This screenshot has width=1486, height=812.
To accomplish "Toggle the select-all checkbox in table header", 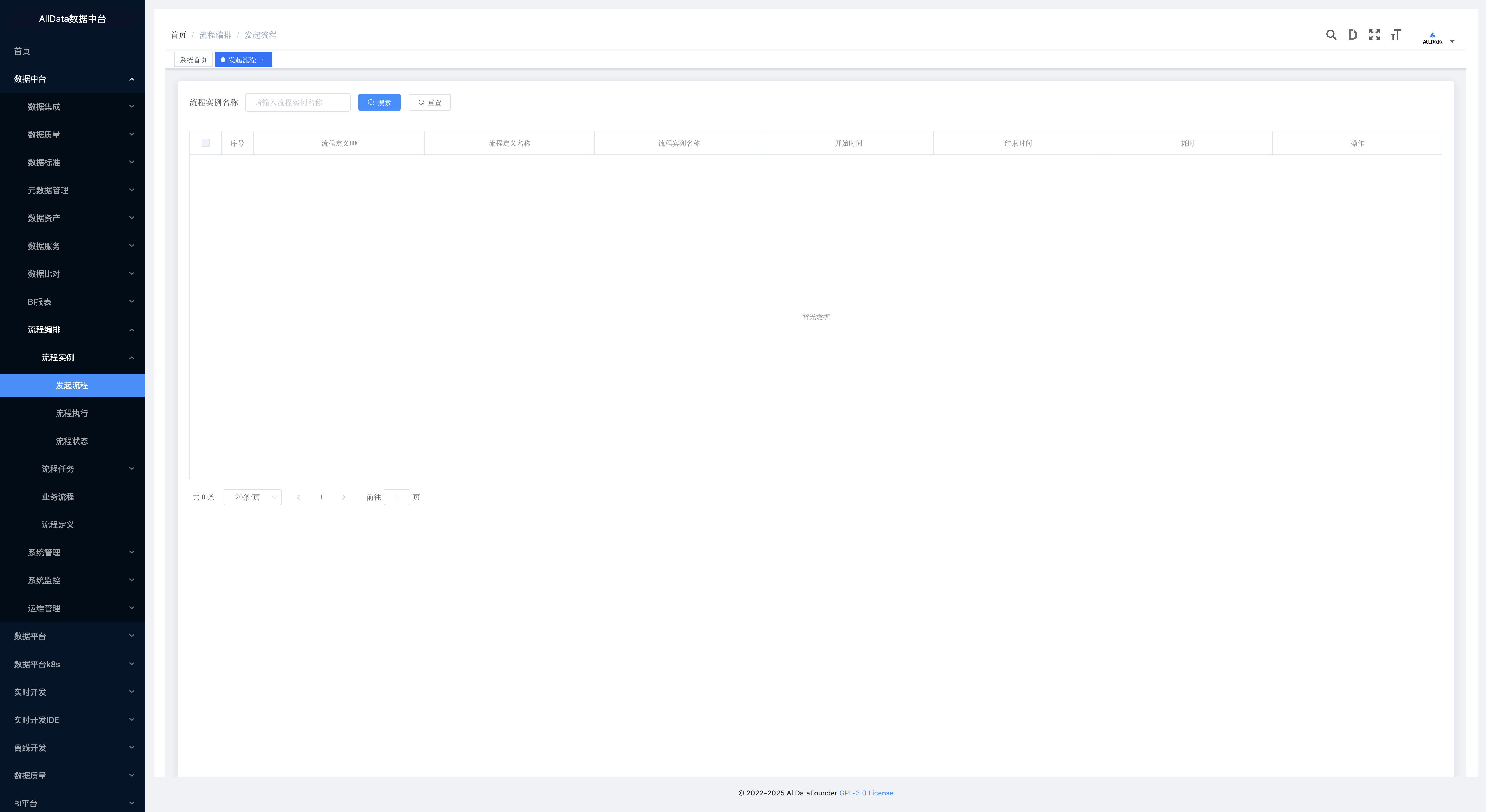I will click(x=205, y=143).
